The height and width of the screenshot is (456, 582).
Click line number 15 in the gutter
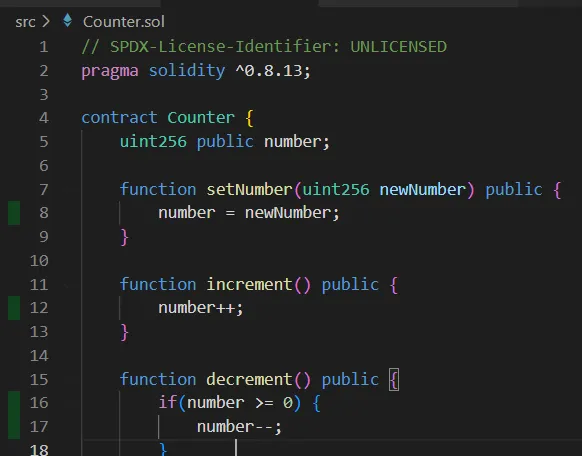pos(39,380)
